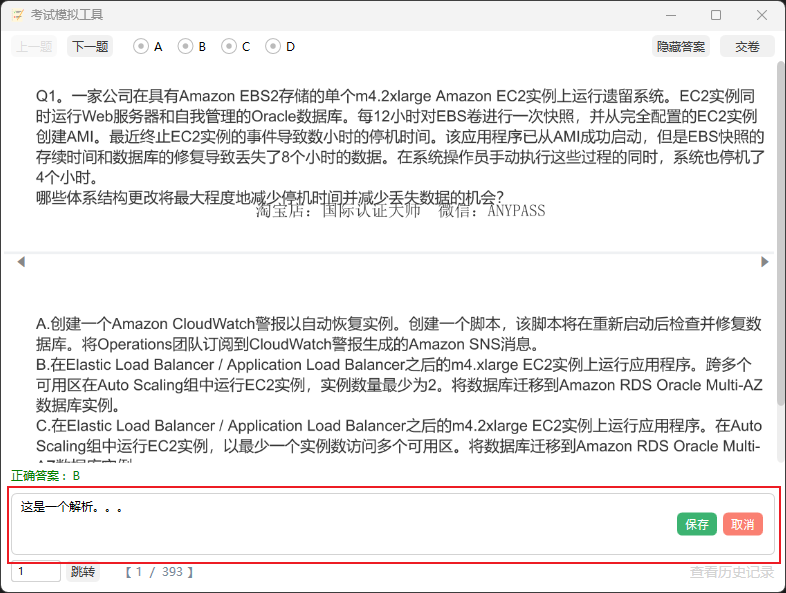The width and height of the screenshot is (786, 593).
Task: Hide the answer with 隐藏答案 button
Action: (x=681, y=47)
